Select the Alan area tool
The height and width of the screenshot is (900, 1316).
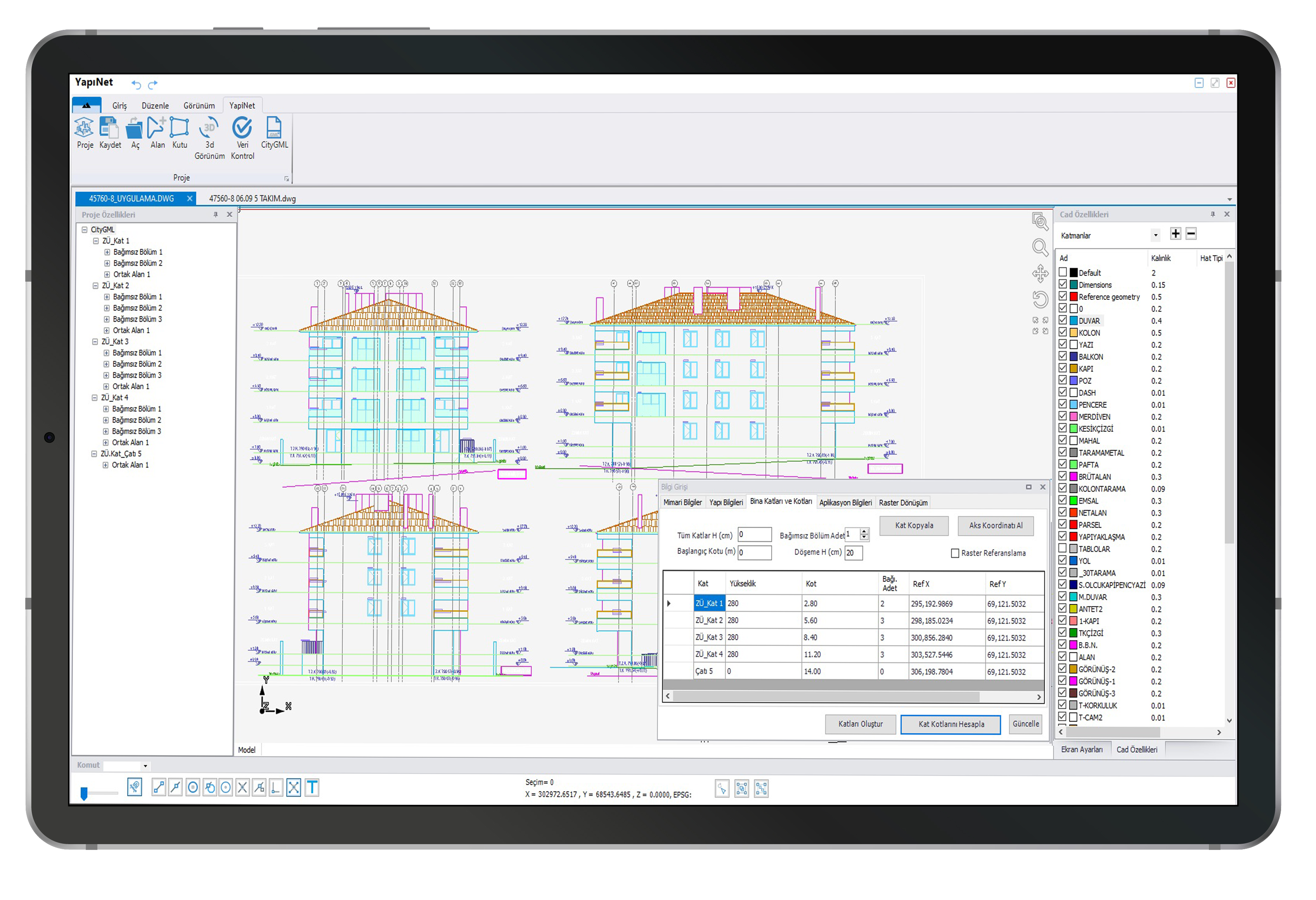[157, 128]
